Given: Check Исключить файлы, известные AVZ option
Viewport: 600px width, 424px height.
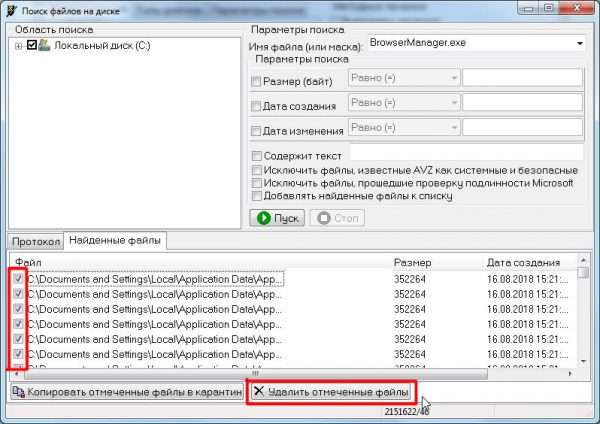Looking at the screenshot, I should point(256,170).
